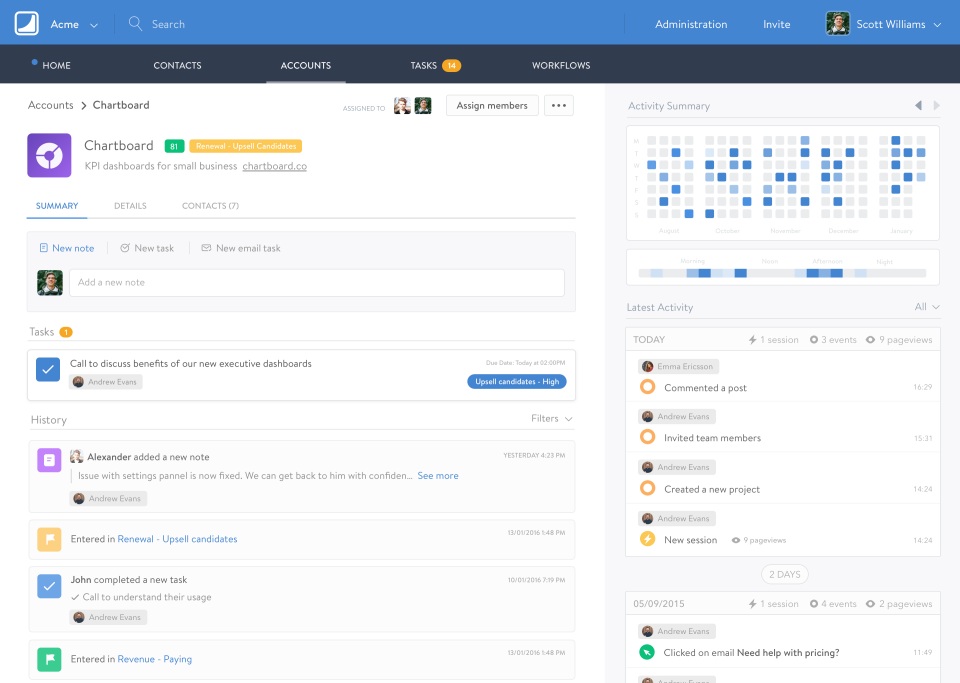Image resolution: width=960 pixels, height=683 pixels.
Task: Click the second assigned member avatar
Action: (423, 106)
